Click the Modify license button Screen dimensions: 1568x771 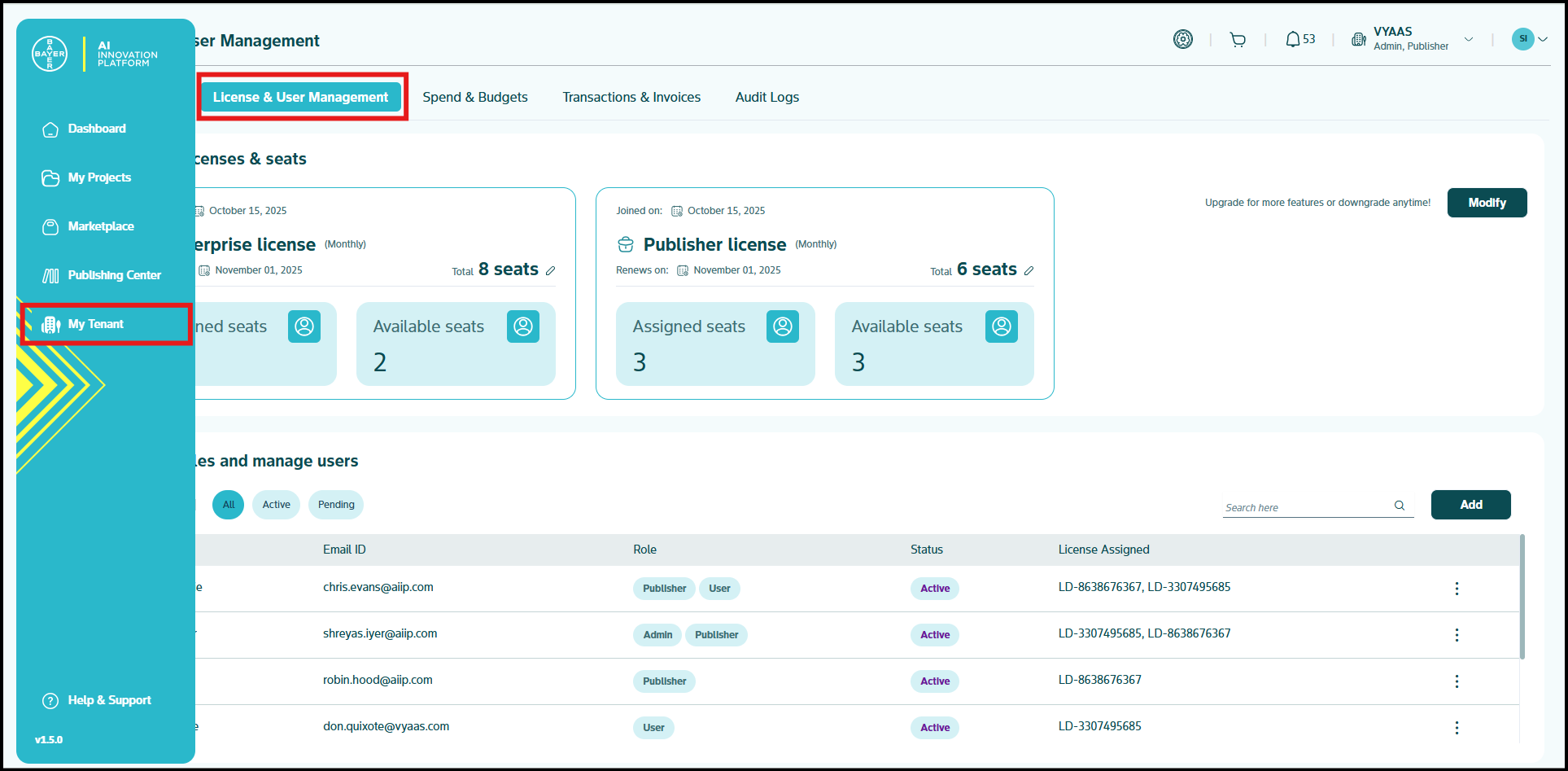(x=1487, y=203)
